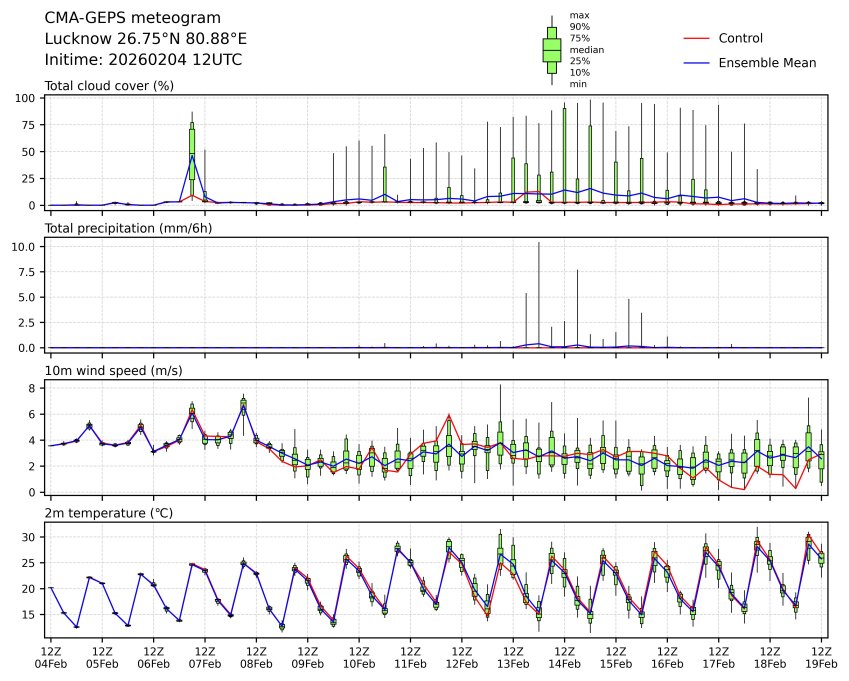Image resolution: width=849 pixels, height=681 pixels.
Task: Click the tall cloud cover box near 07Feb
Action: (192, 152)
